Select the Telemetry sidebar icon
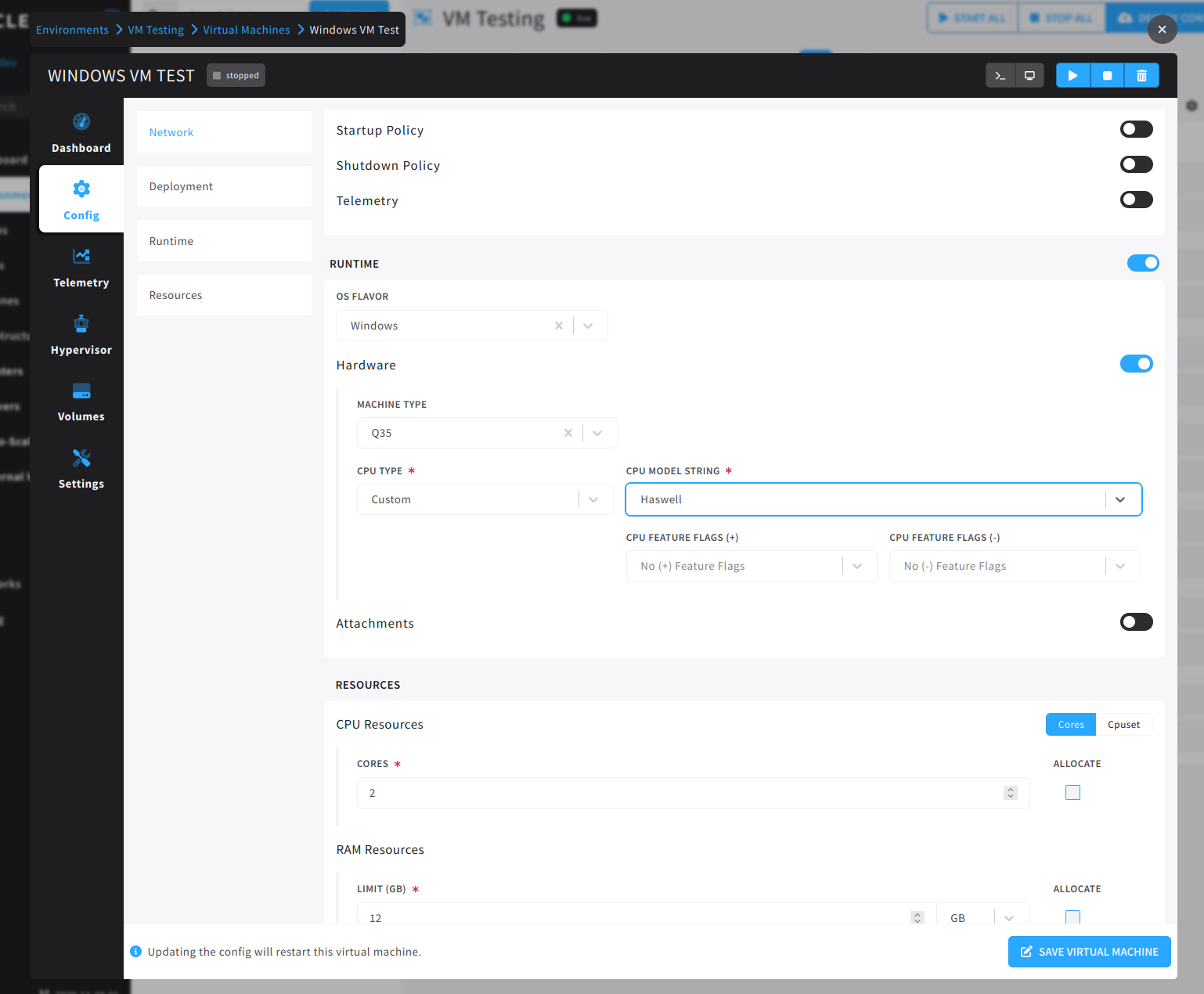1204x994 pixels. pyautogui.click(x=81, y=266)
